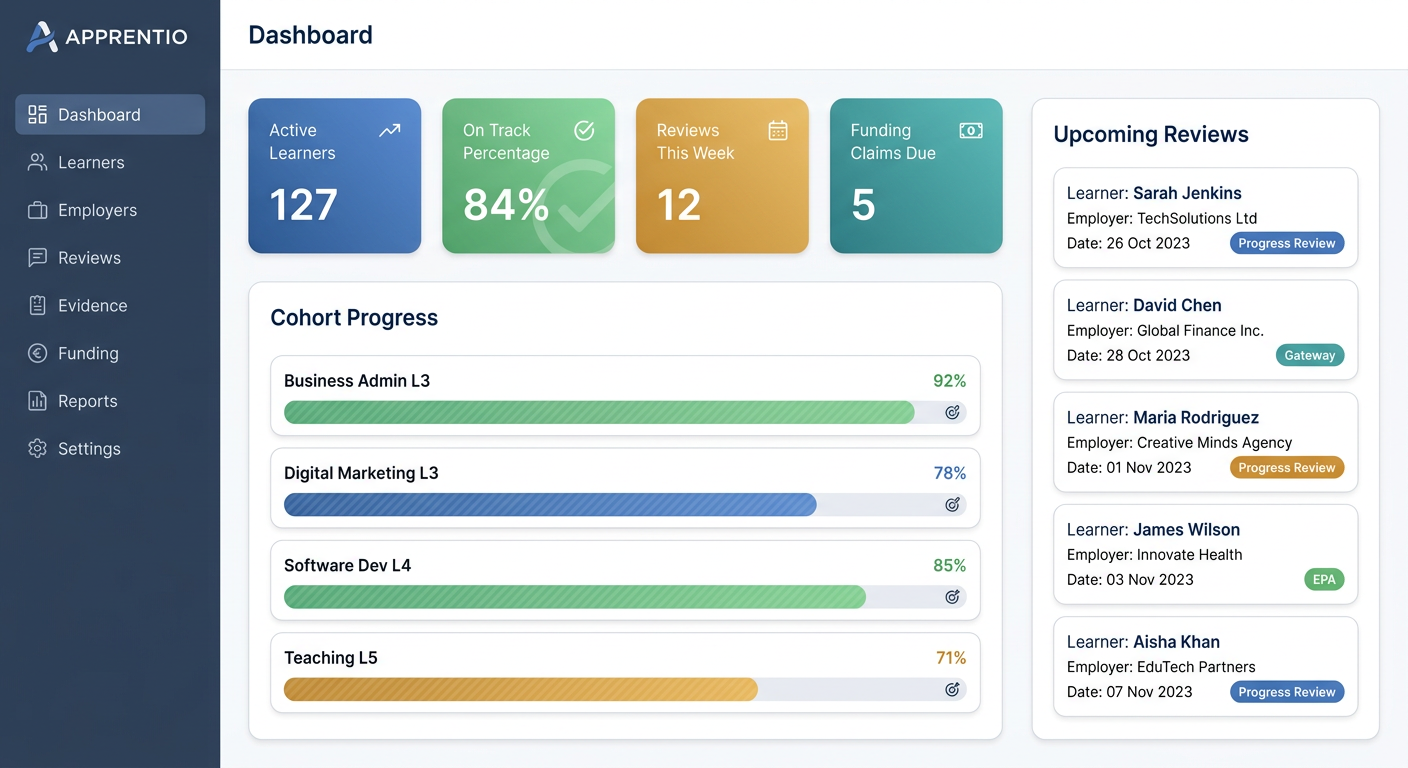Click target icon on Digital Marketing L3 bar
1408x768 pixels.
[x=952, y=504]
